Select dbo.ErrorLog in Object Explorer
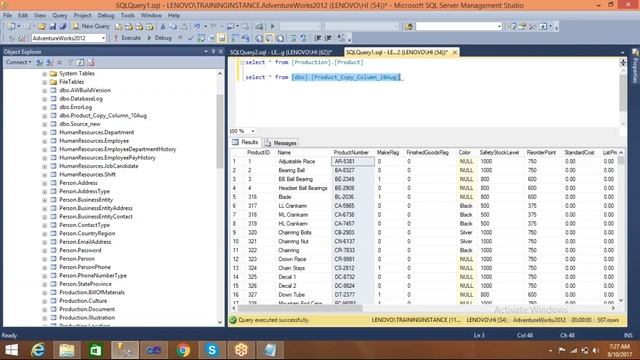 click(76, 107)
